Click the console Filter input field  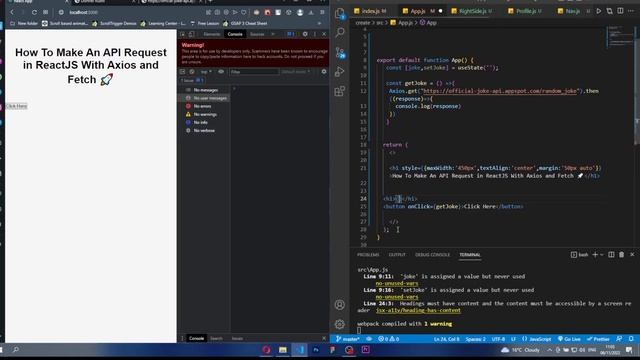[254, 72]
